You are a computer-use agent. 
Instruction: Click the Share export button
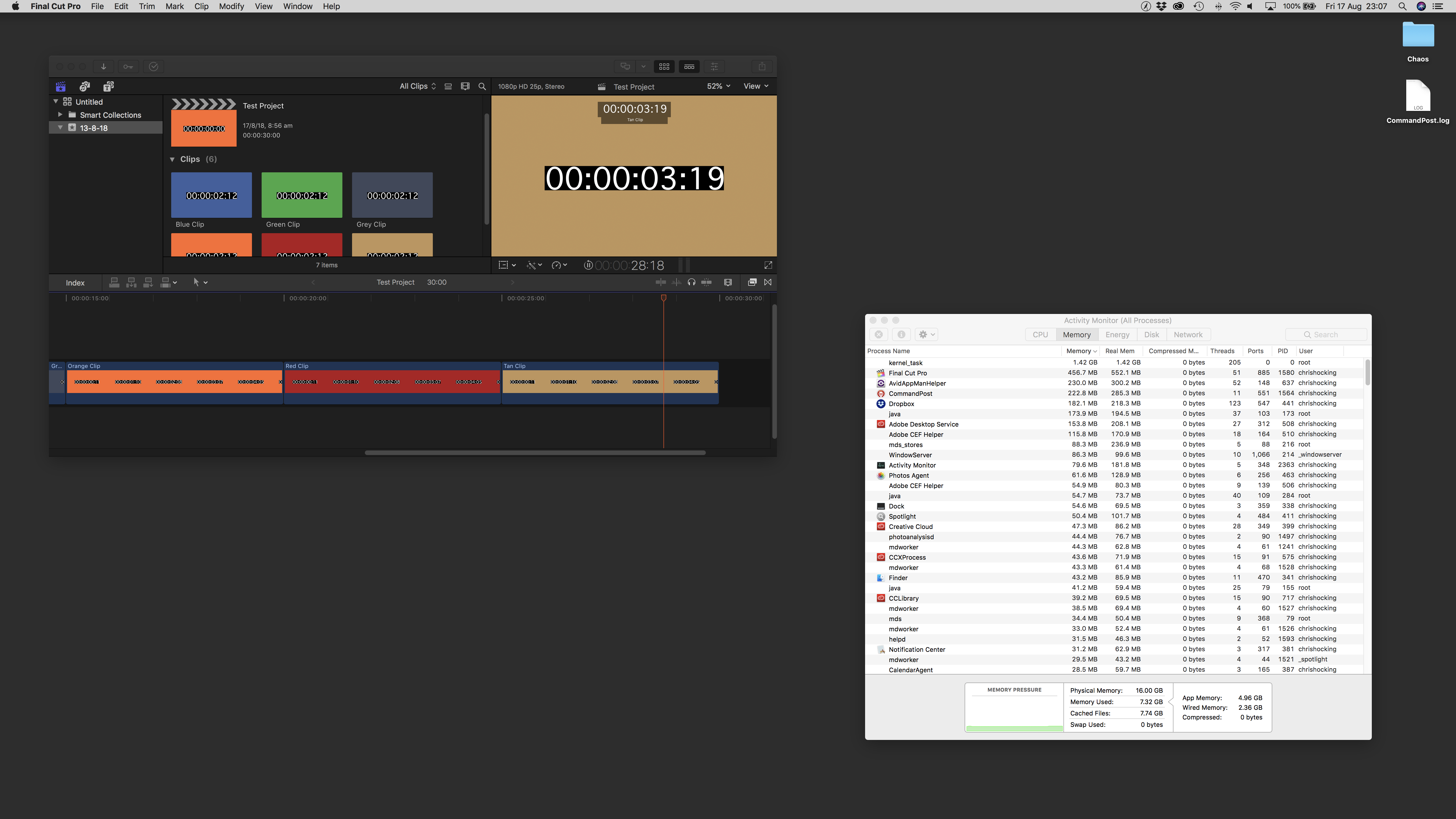click(x=761, y=66)
